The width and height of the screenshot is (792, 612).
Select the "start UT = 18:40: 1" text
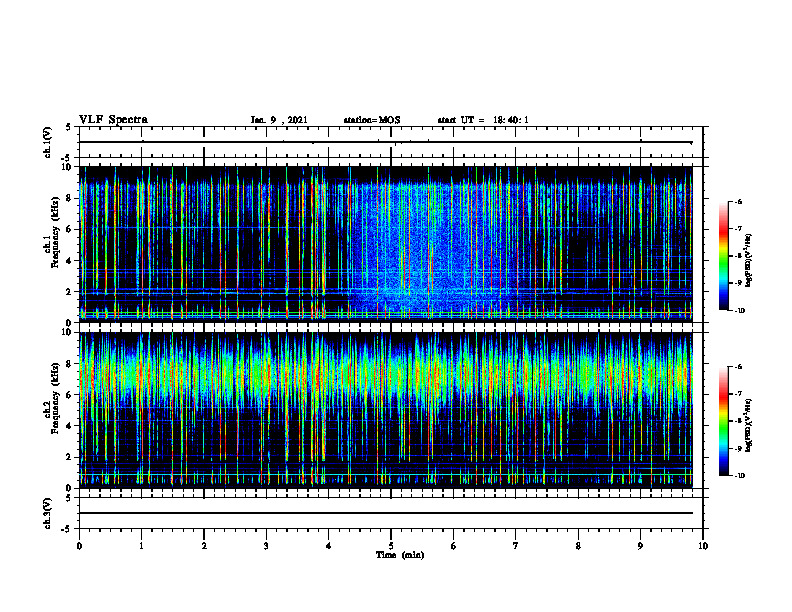click(x=483, y=120)
